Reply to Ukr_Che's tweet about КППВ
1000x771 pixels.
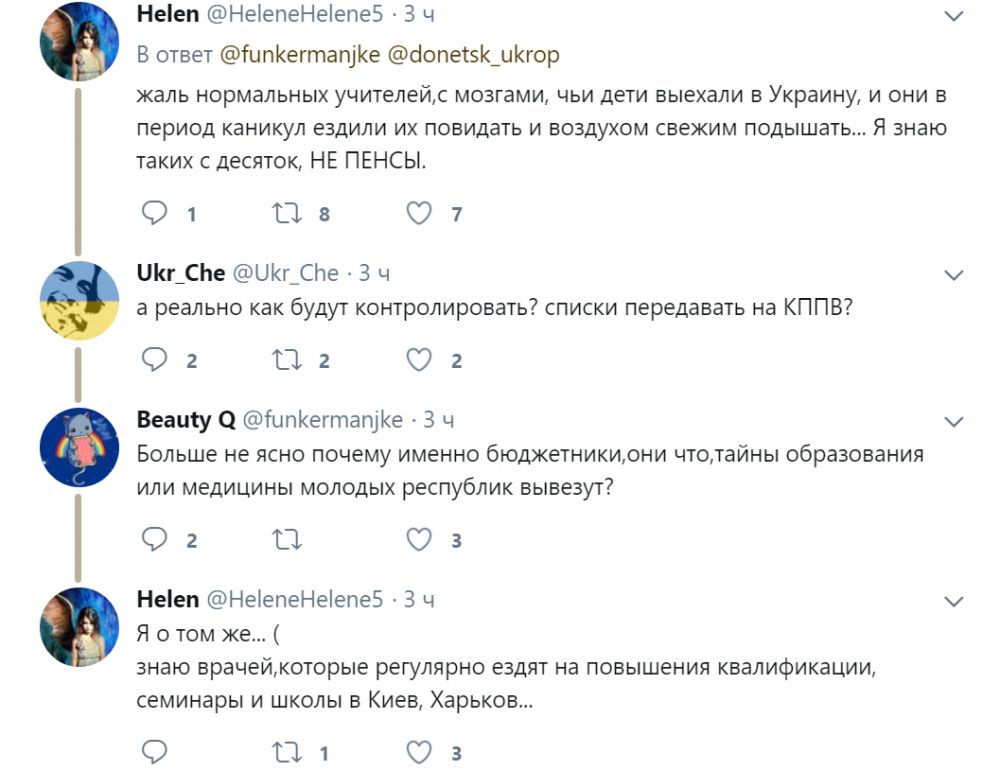point(153,360)
